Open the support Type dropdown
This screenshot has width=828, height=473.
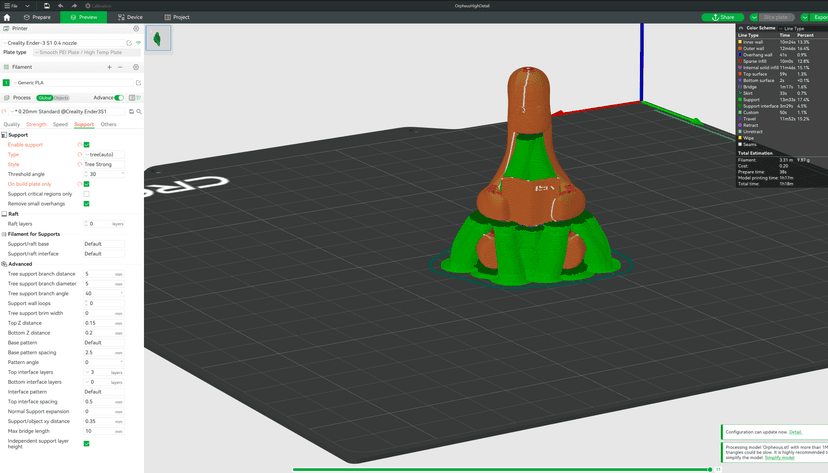pyautogui.click(x=105, y=155)
